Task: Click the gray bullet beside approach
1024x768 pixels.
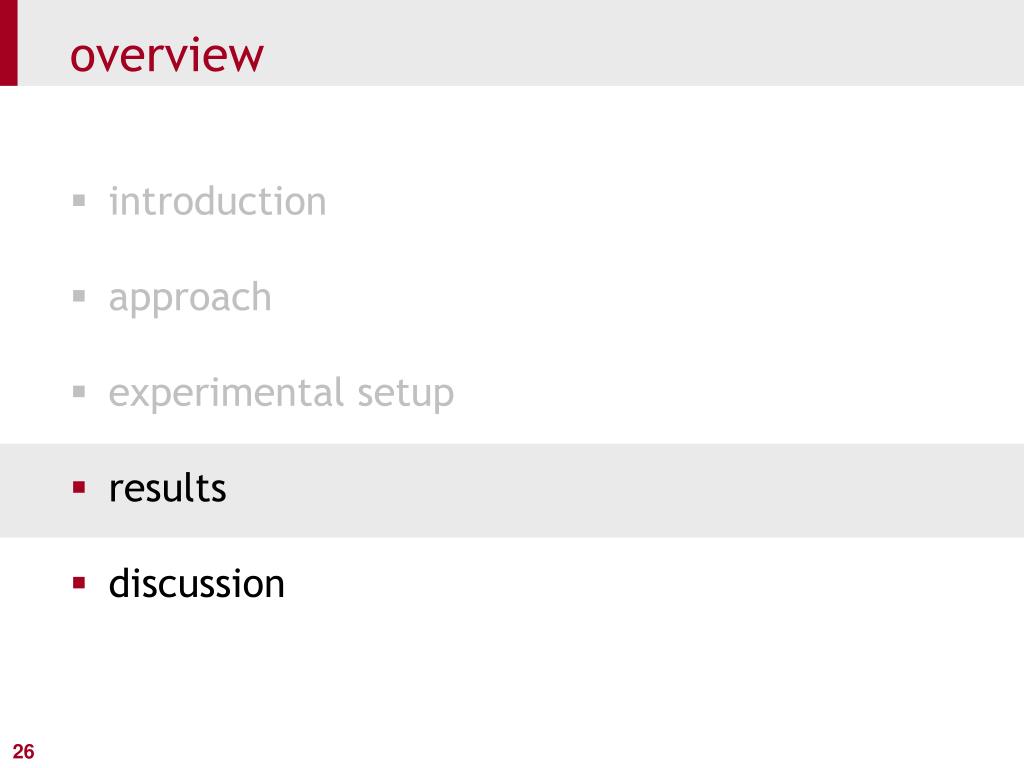Action: 79,296
